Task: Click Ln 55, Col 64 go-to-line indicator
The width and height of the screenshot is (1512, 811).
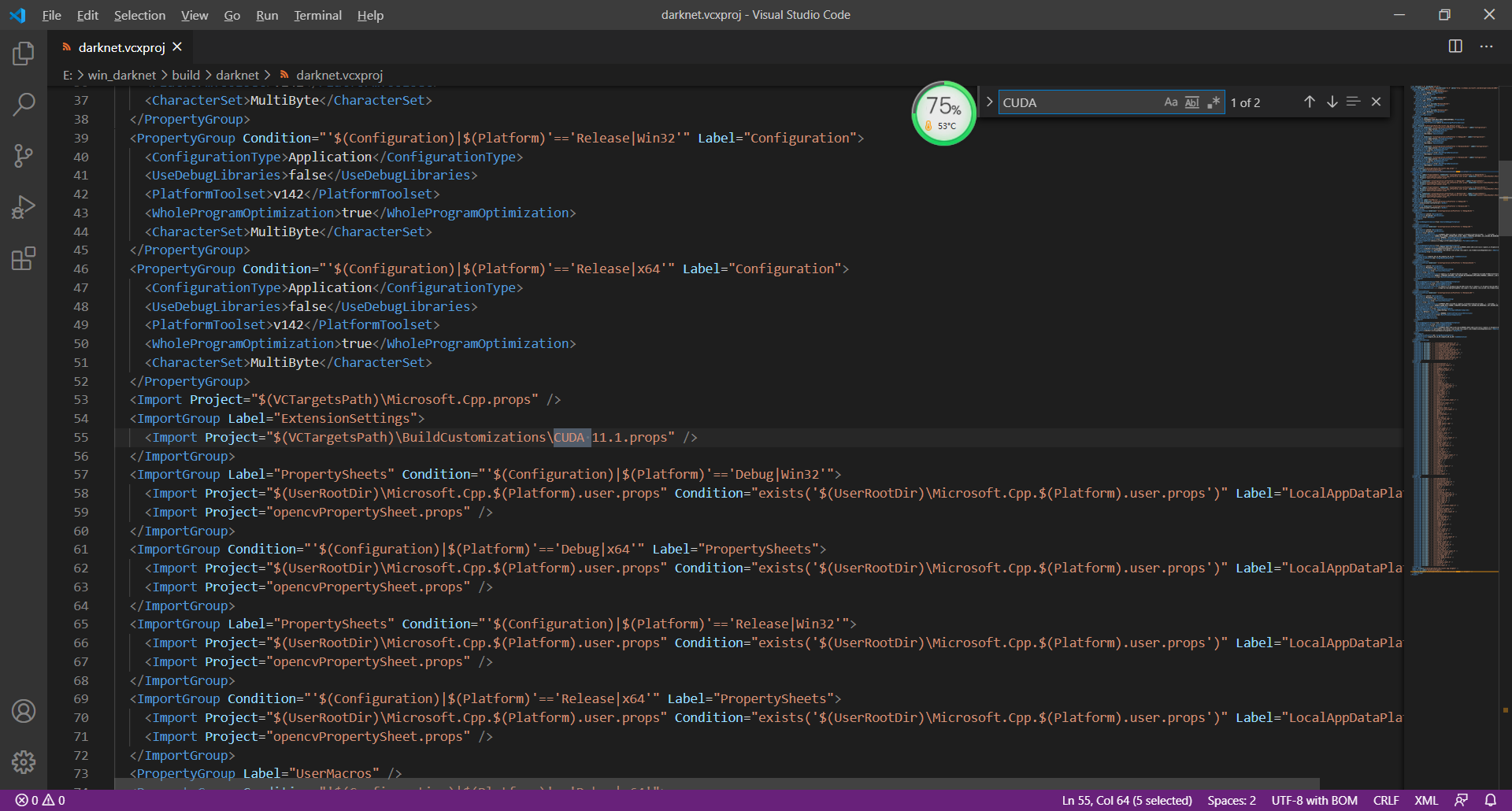Action: pyautogui.click(x=1127, y=800)
